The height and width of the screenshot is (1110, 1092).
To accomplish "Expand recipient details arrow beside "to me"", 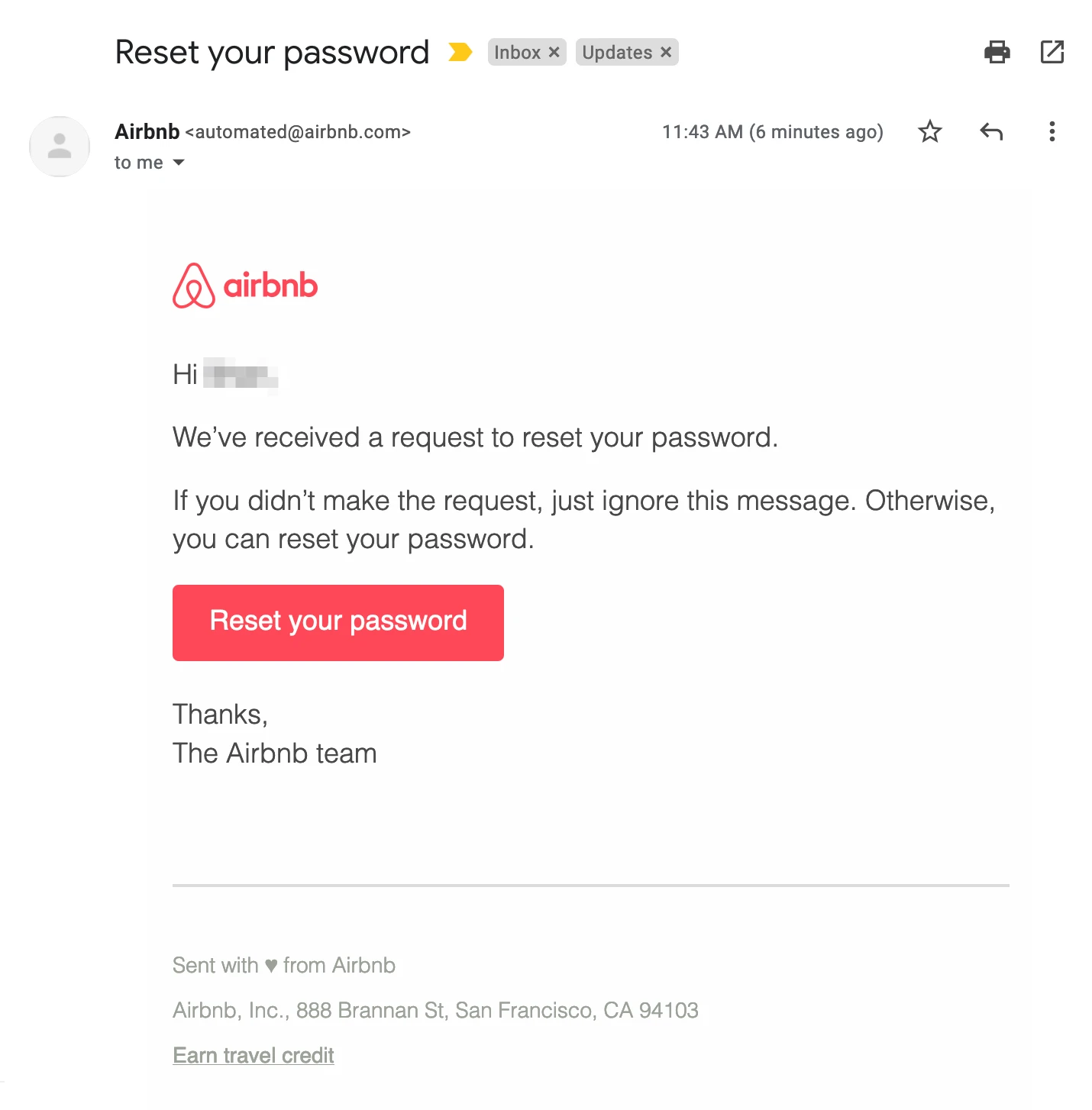I will coord(179,163).
